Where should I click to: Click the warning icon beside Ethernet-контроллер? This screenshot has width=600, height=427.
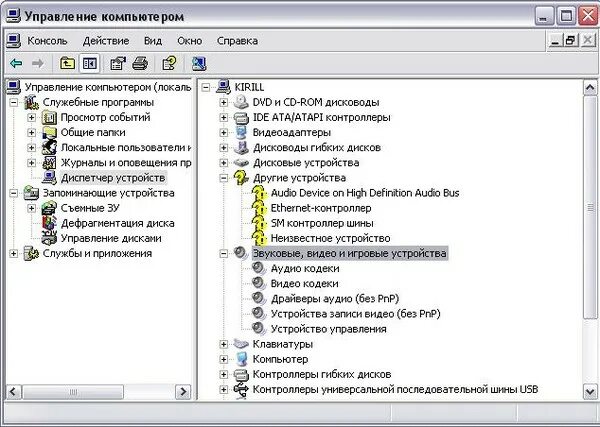point(259,208)
